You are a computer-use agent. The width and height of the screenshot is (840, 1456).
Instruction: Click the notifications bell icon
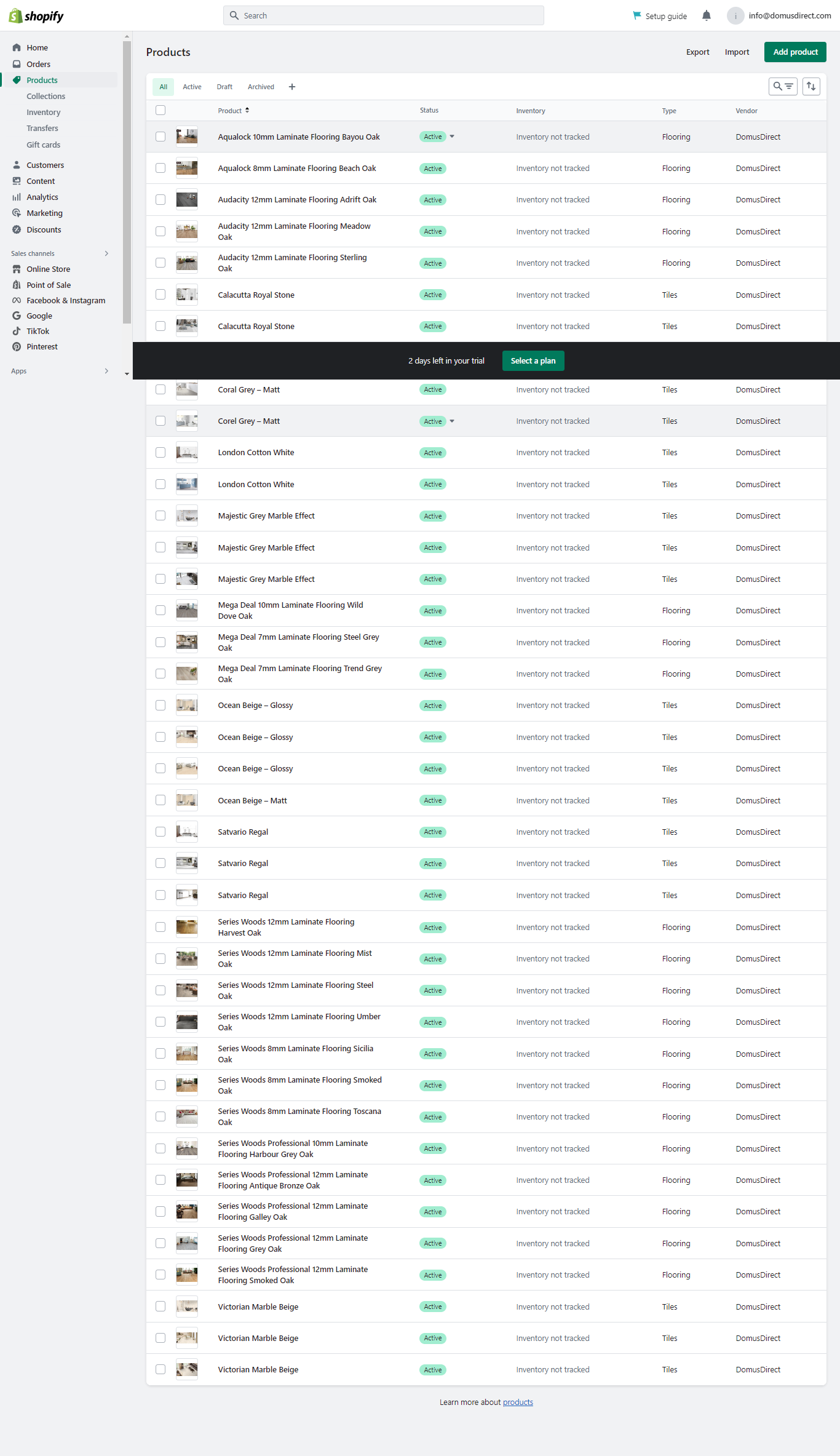tap(706, 16)
